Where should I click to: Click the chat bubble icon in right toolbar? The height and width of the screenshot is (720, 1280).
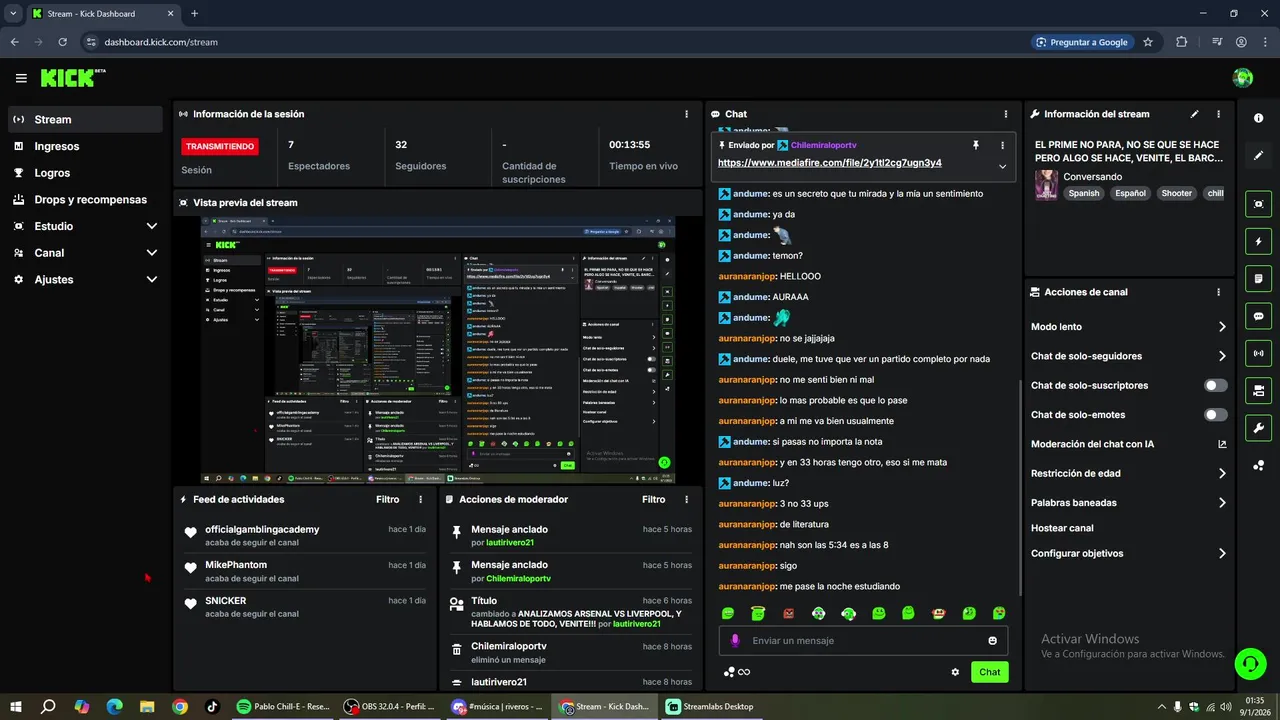tap(1258, 316)
